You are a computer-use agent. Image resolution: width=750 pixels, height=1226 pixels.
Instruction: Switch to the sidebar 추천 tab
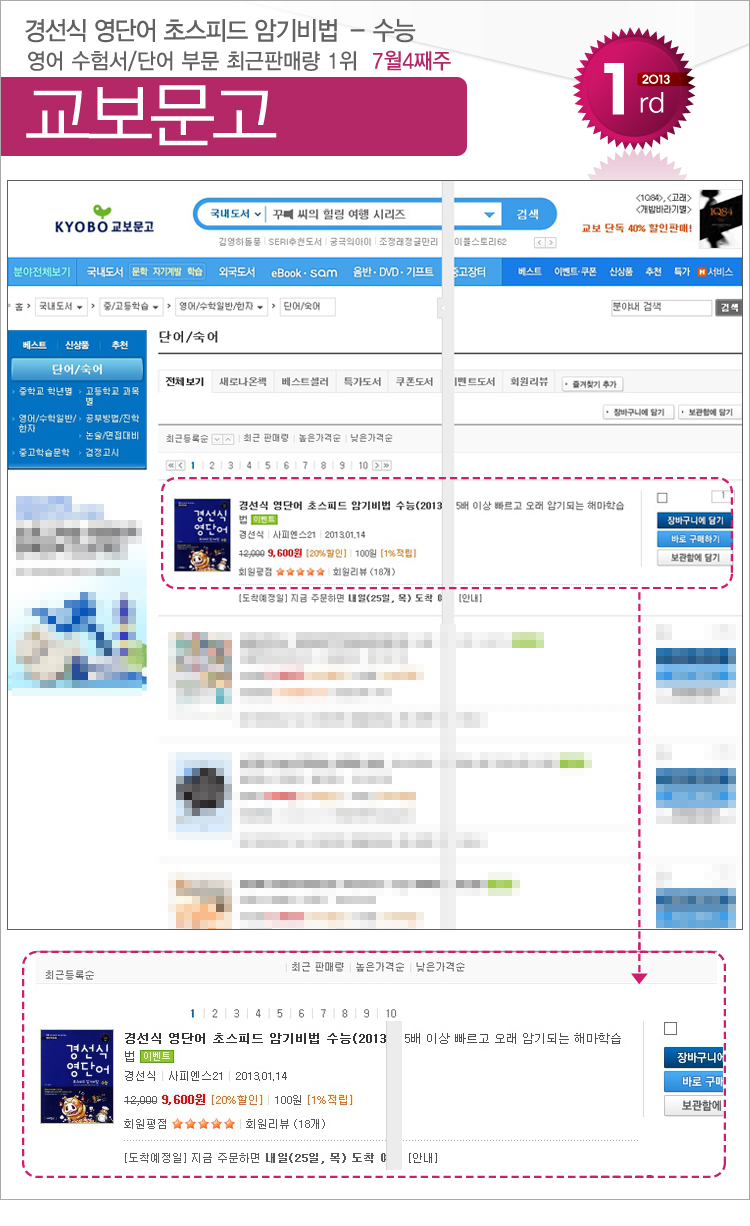120,345
